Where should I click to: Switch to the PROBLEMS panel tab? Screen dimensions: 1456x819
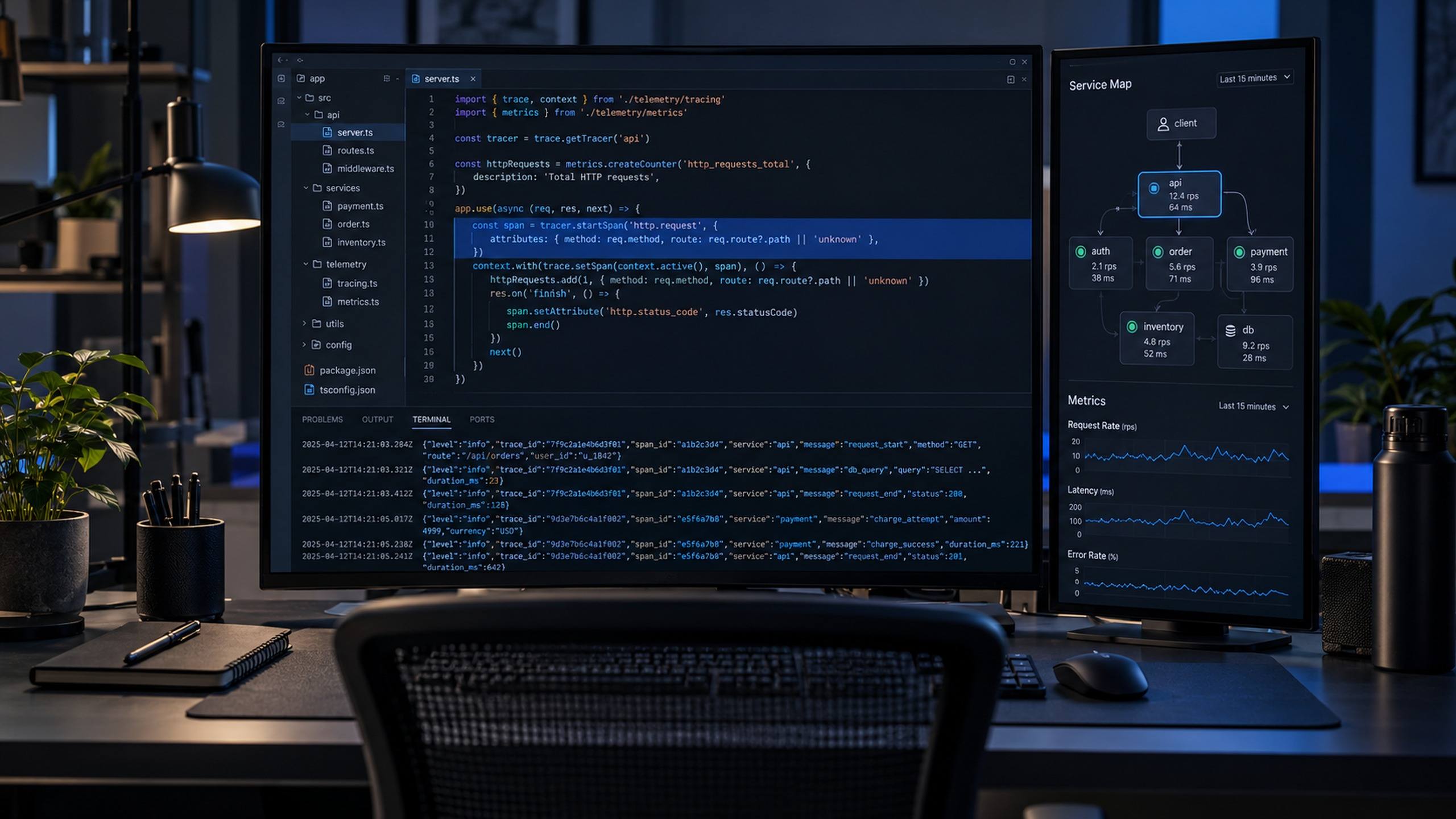[x=322, y=420]
